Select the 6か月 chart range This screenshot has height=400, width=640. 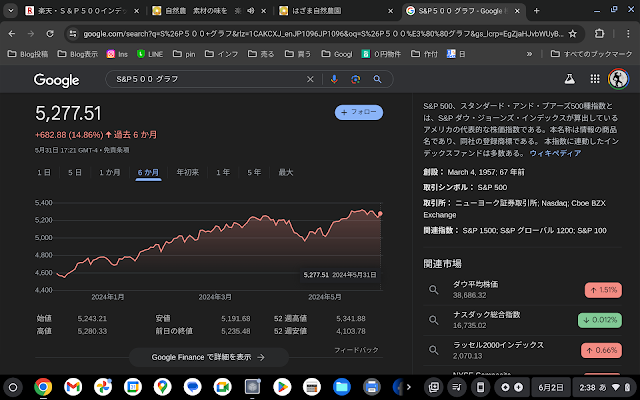[x=148, y=172]
